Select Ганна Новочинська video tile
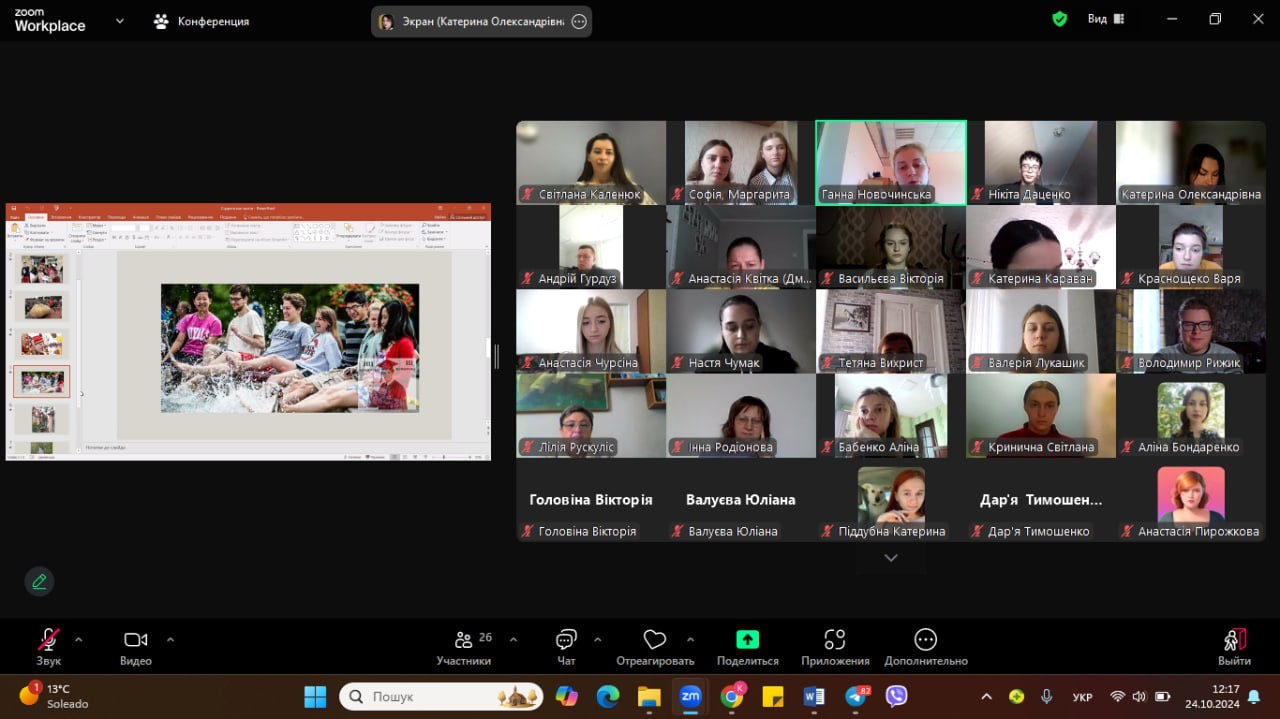Image resolution: width=1280 pixels, height=719 pixels. point(890,162)
